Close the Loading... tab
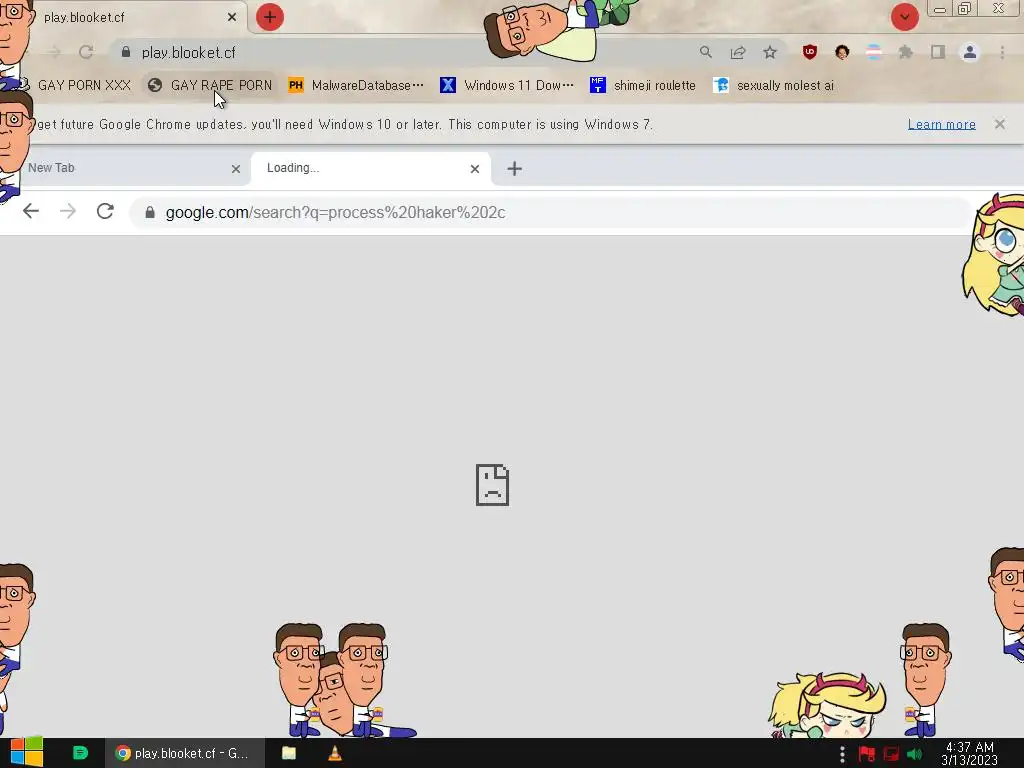The image size is (1024, 768). point(475,169)
